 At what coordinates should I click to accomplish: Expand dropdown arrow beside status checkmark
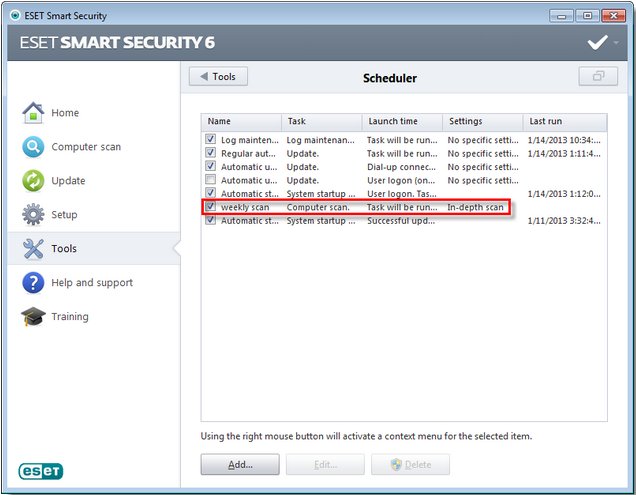pos(616,42)
